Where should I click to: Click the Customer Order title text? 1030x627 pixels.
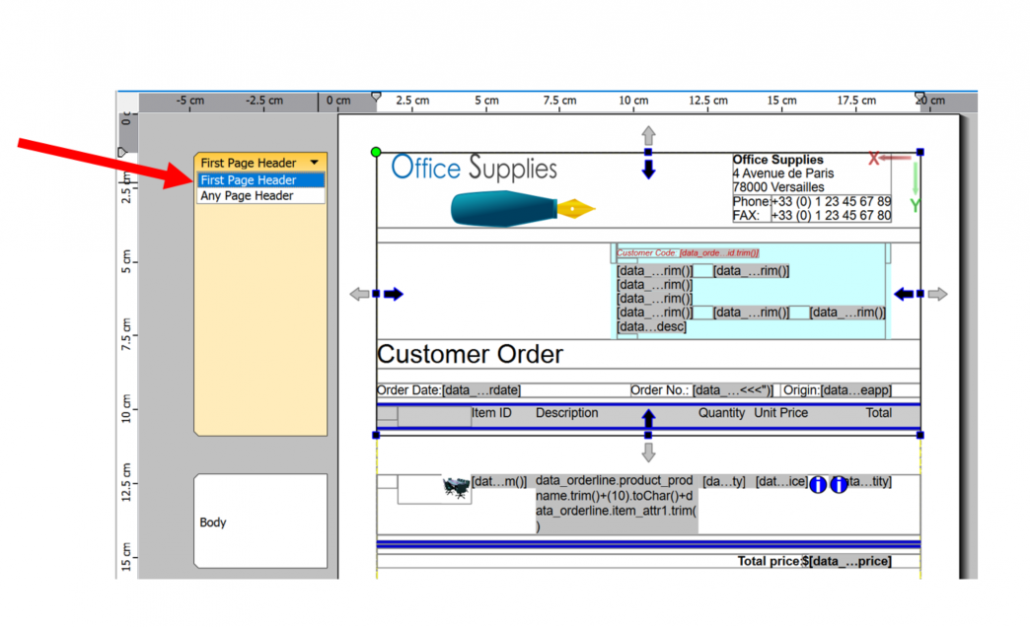coord(470,354)
